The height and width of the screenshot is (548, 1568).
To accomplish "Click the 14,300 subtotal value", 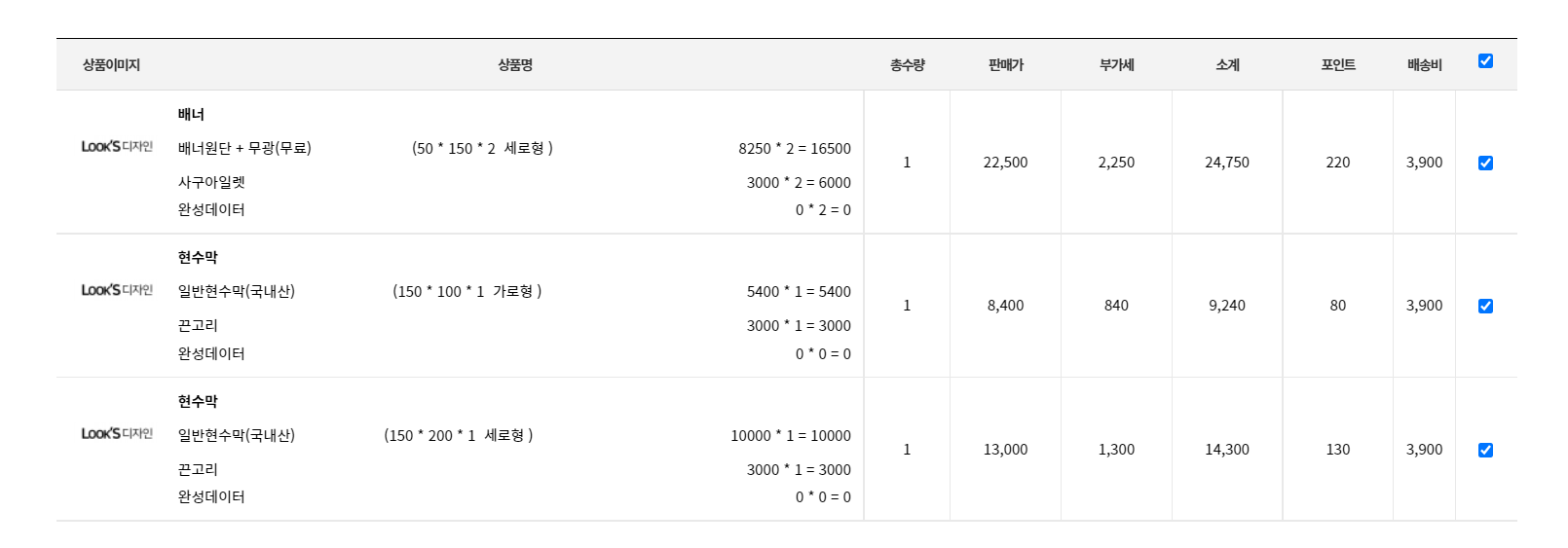I will point(1227,450).
